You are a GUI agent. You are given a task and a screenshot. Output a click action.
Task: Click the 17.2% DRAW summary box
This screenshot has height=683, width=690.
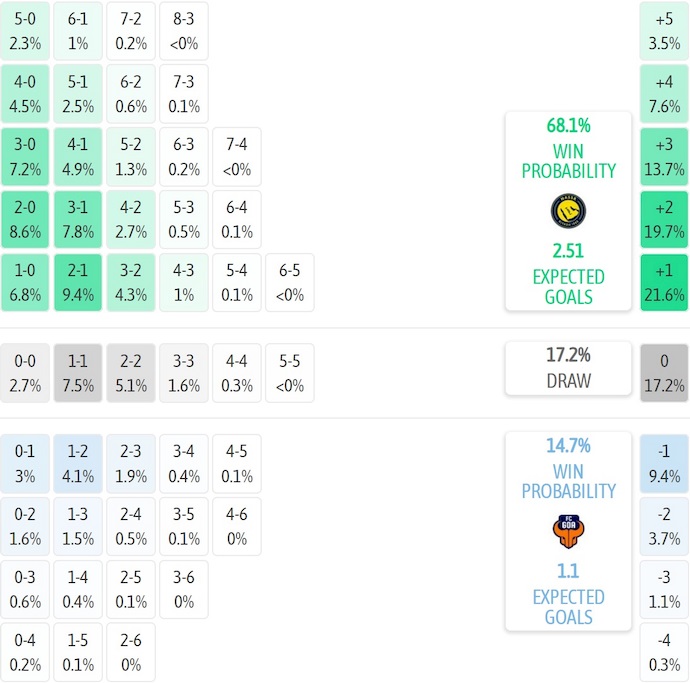tap(568, 368)
